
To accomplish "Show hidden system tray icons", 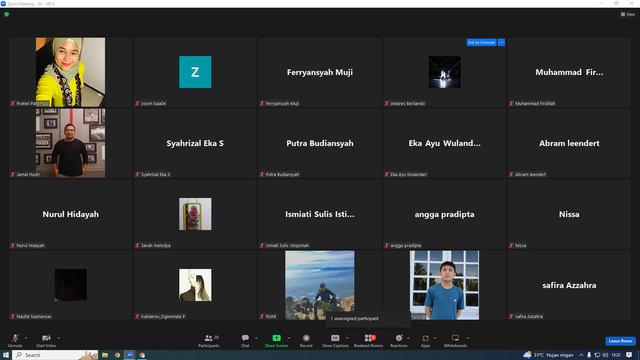I will click(581, 355).
